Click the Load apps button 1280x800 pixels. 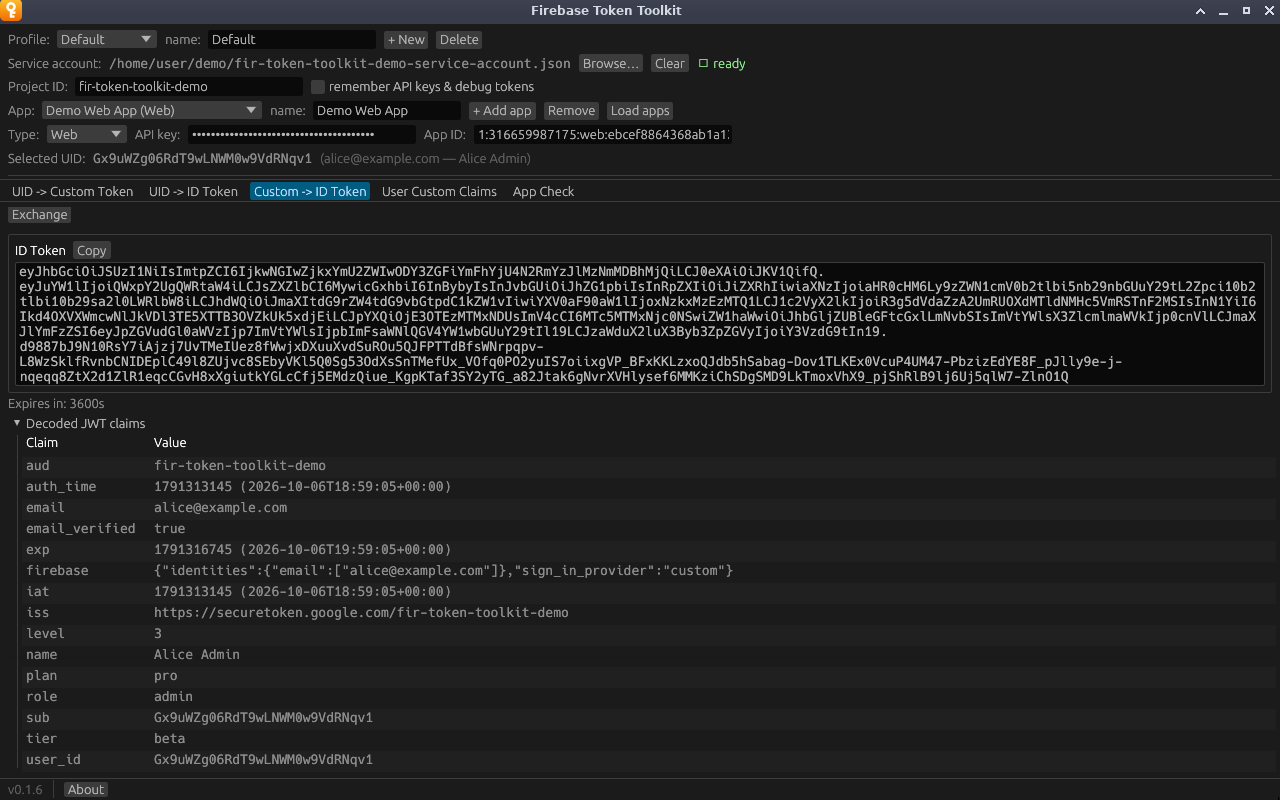[x=640, y=111]
